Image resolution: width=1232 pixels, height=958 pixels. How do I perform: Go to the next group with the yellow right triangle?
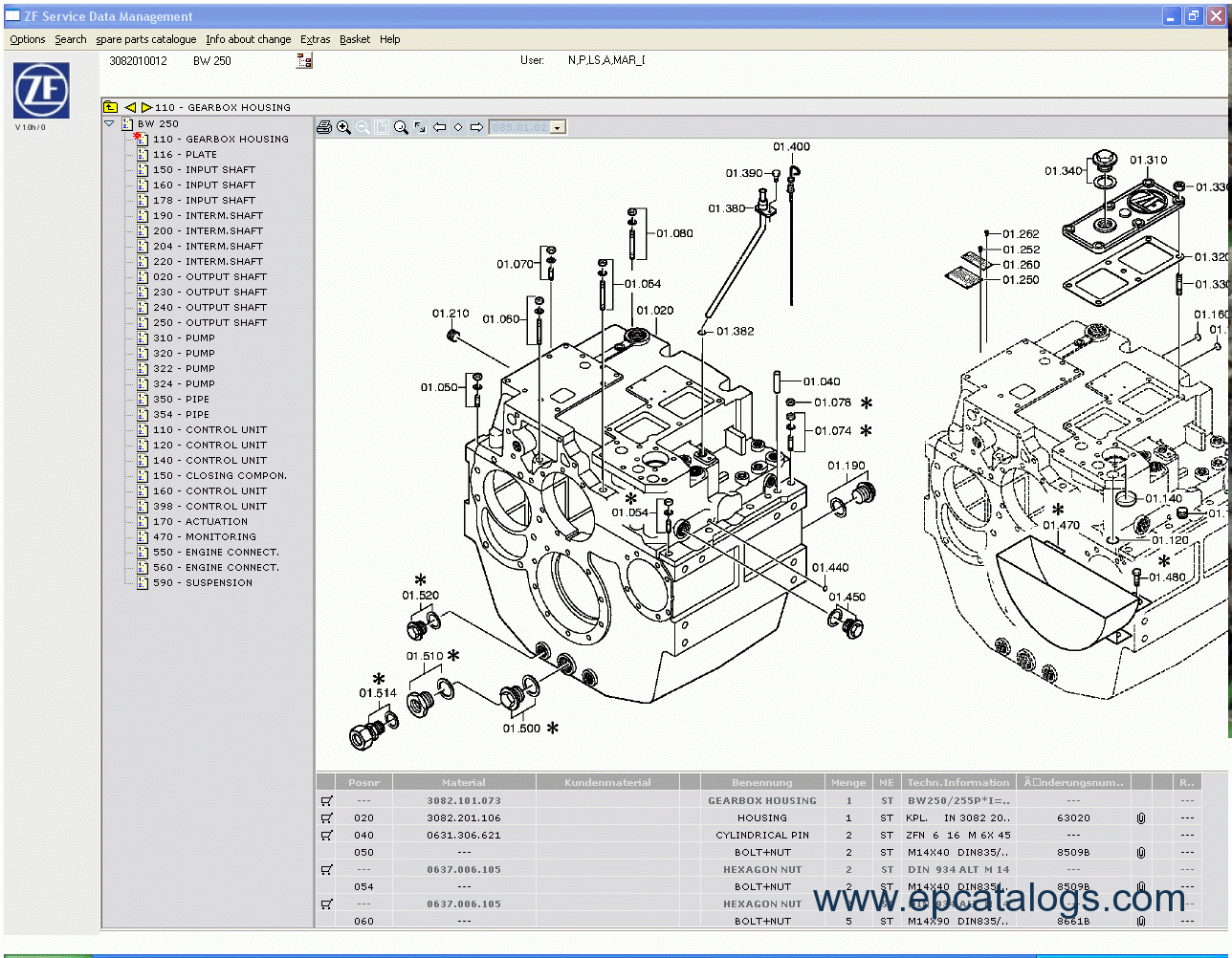(x=146, y=107)
